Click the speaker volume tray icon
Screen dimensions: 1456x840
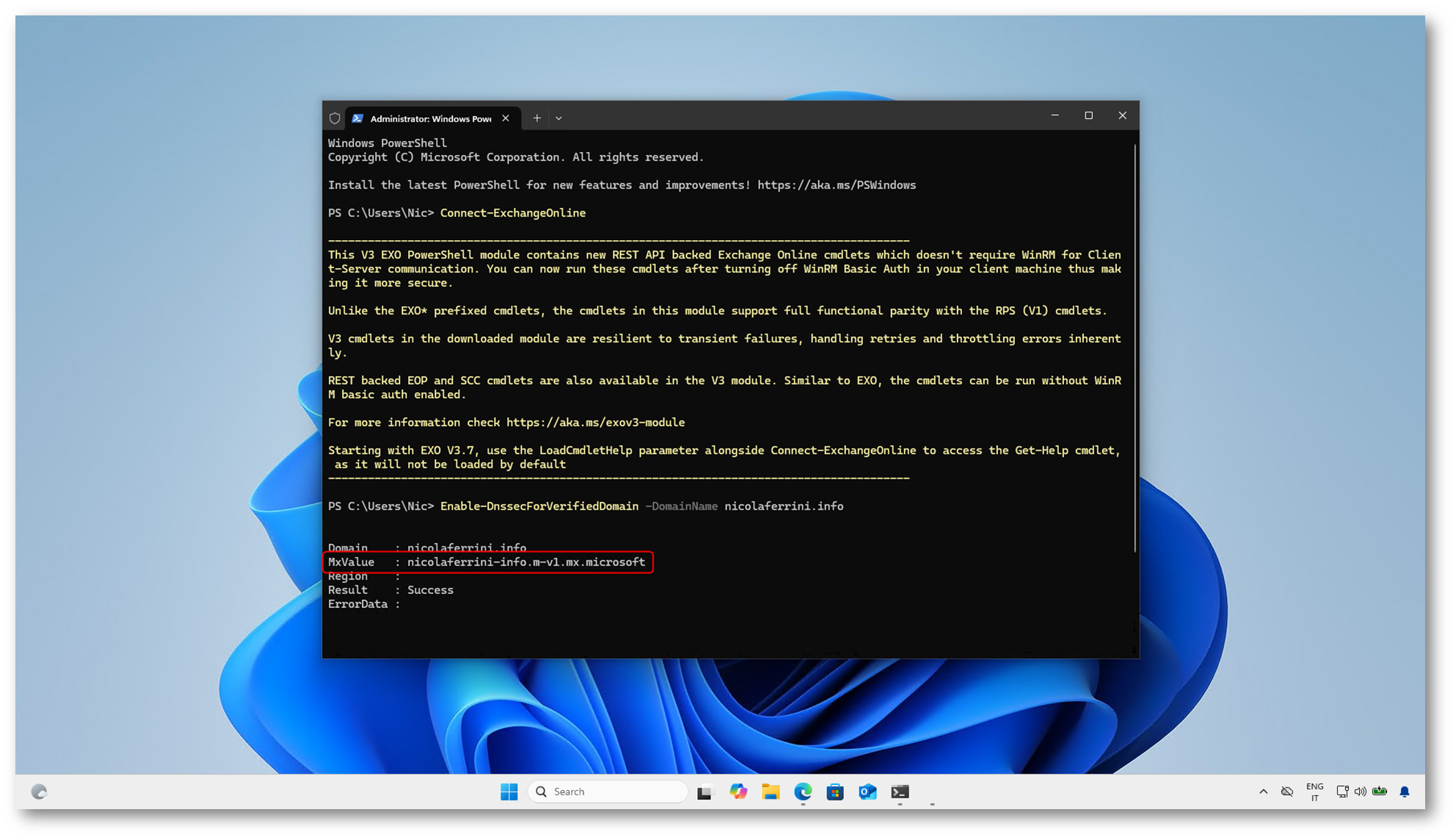[1361, 792]
